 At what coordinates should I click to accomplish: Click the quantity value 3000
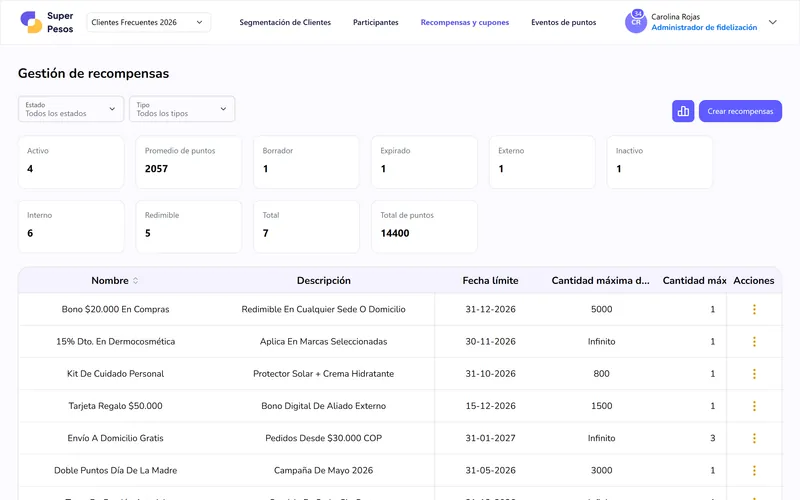tap(602, 470)
